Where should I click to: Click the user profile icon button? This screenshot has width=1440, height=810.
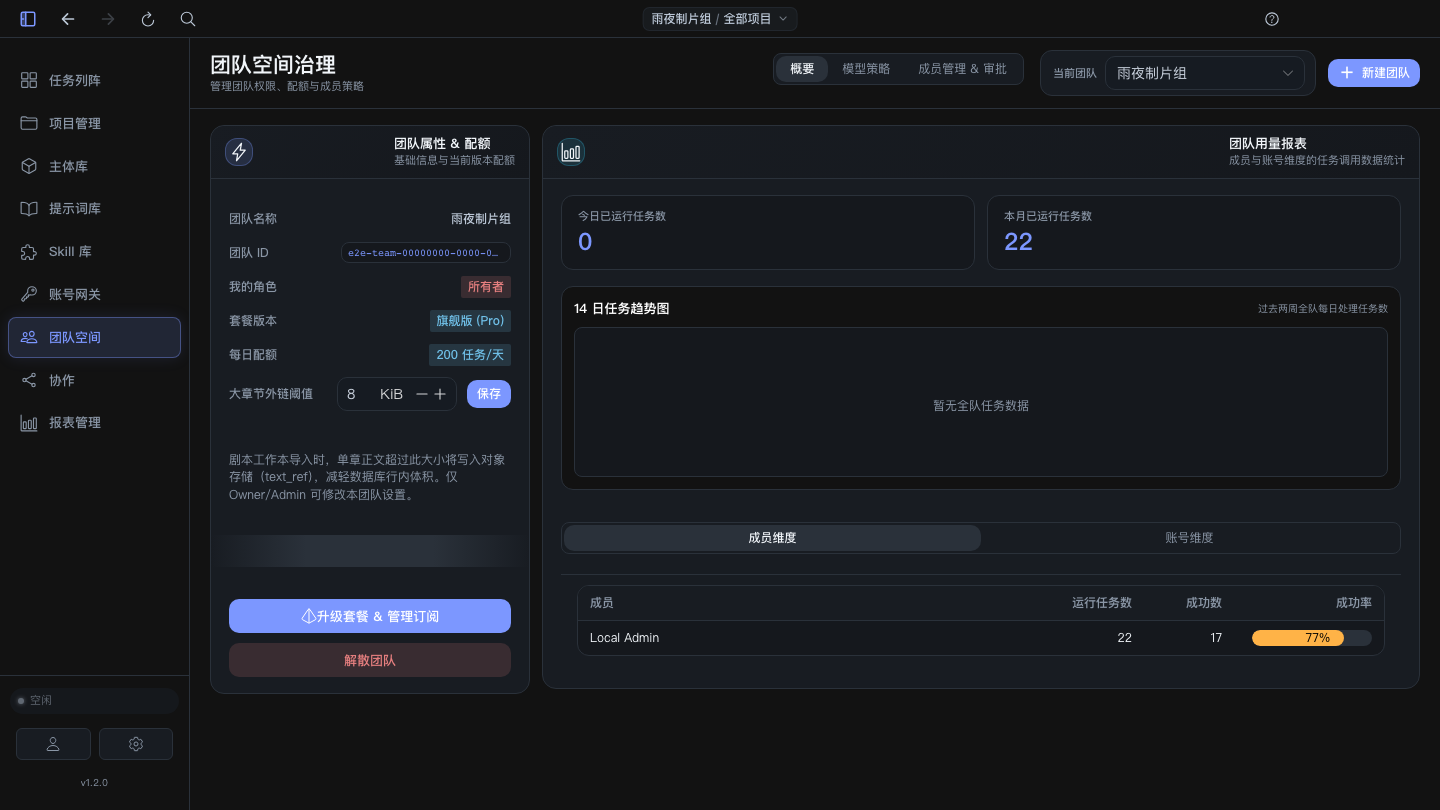(53, 744)
